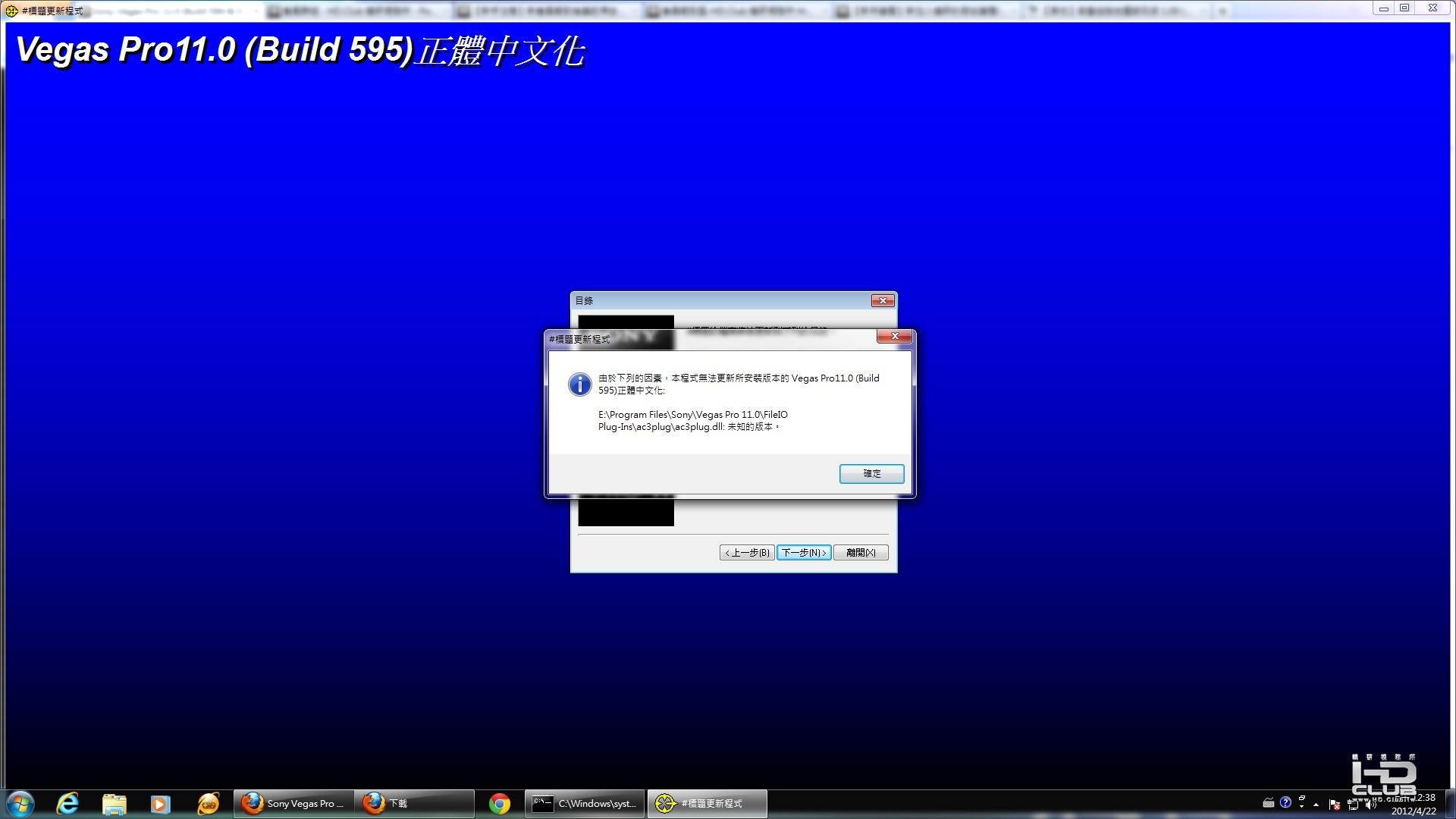The image size is (1456, 819).
Task: Launch Internet Explorer from the taskbar
Action: 68,803
